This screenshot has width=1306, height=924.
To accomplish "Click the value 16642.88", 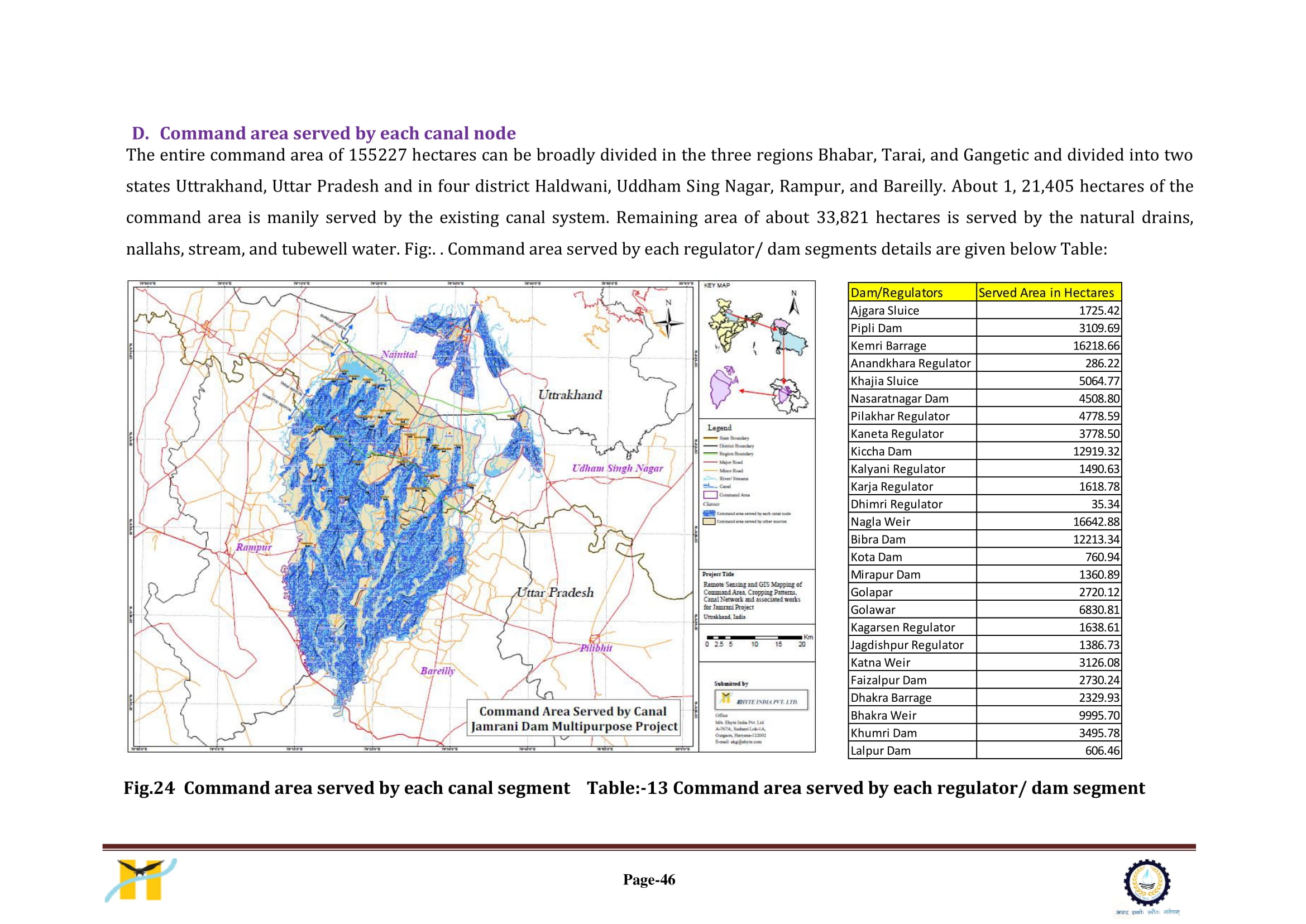I will (1096, 523).
